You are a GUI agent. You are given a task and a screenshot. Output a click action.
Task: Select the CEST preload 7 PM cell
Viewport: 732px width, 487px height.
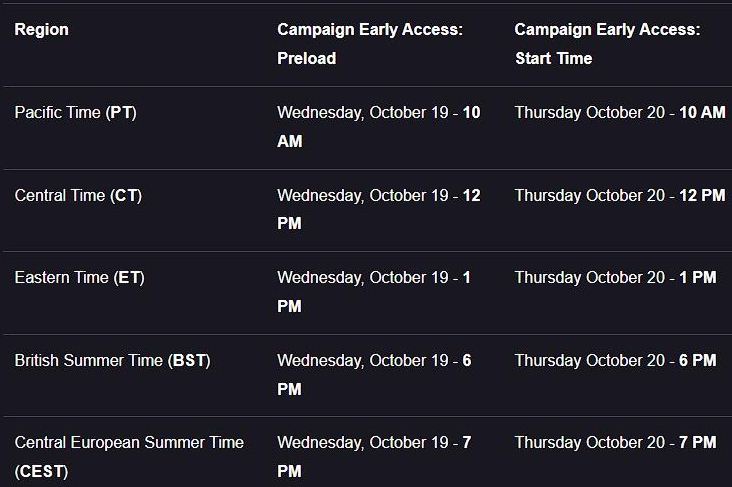pyautogui.click(x=374, y=457)
